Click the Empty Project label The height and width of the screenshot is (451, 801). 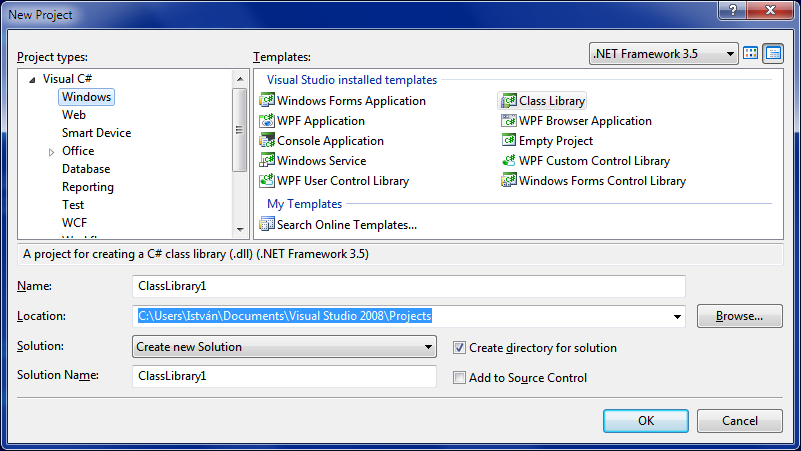point(556,140)
